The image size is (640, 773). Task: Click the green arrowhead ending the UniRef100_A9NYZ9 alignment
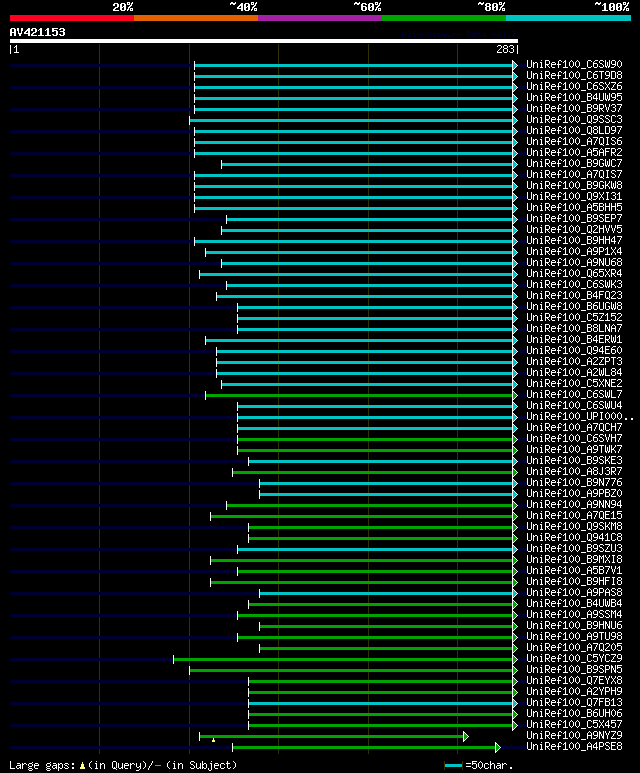[x=466, y=737]
